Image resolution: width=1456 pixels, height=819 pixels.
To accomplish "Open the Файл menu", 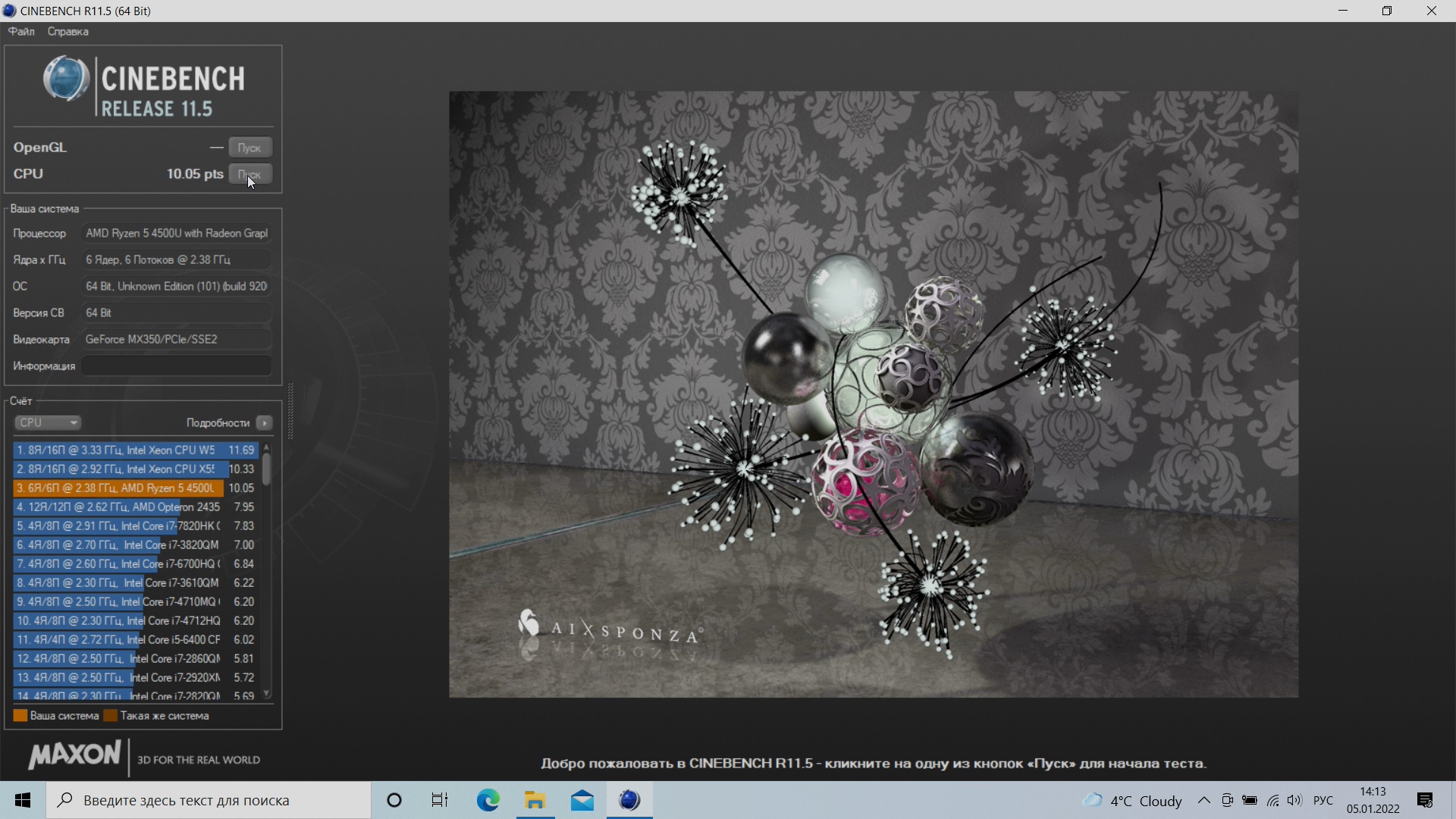I will pos(21,32).
